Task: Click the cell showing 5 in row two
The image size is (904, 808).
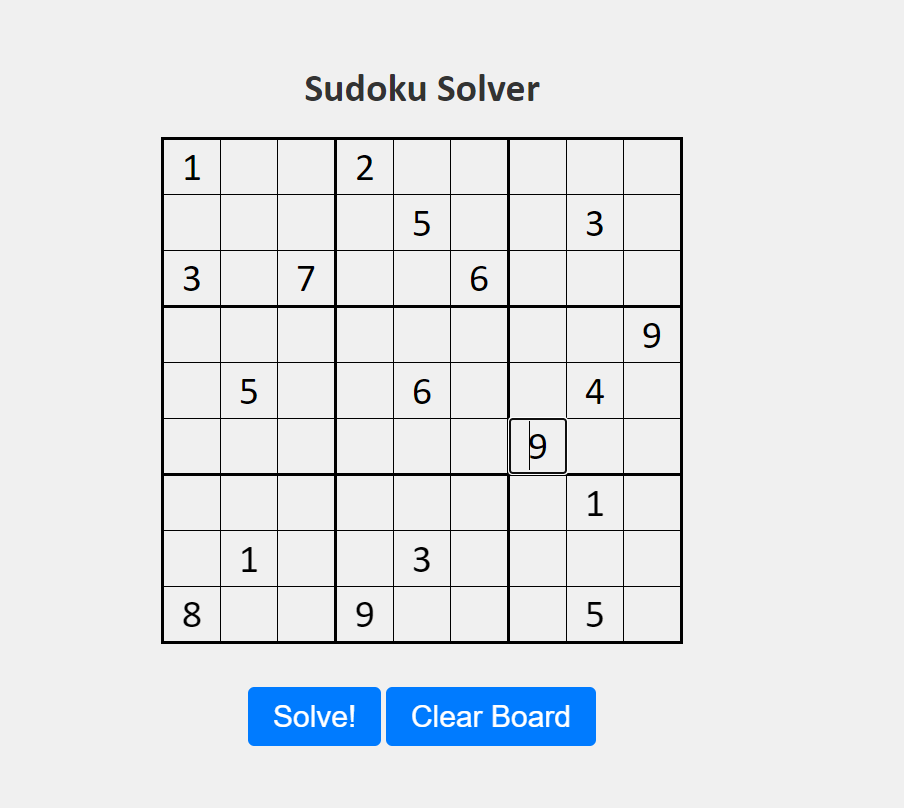Action: click(x=422, y=223)
